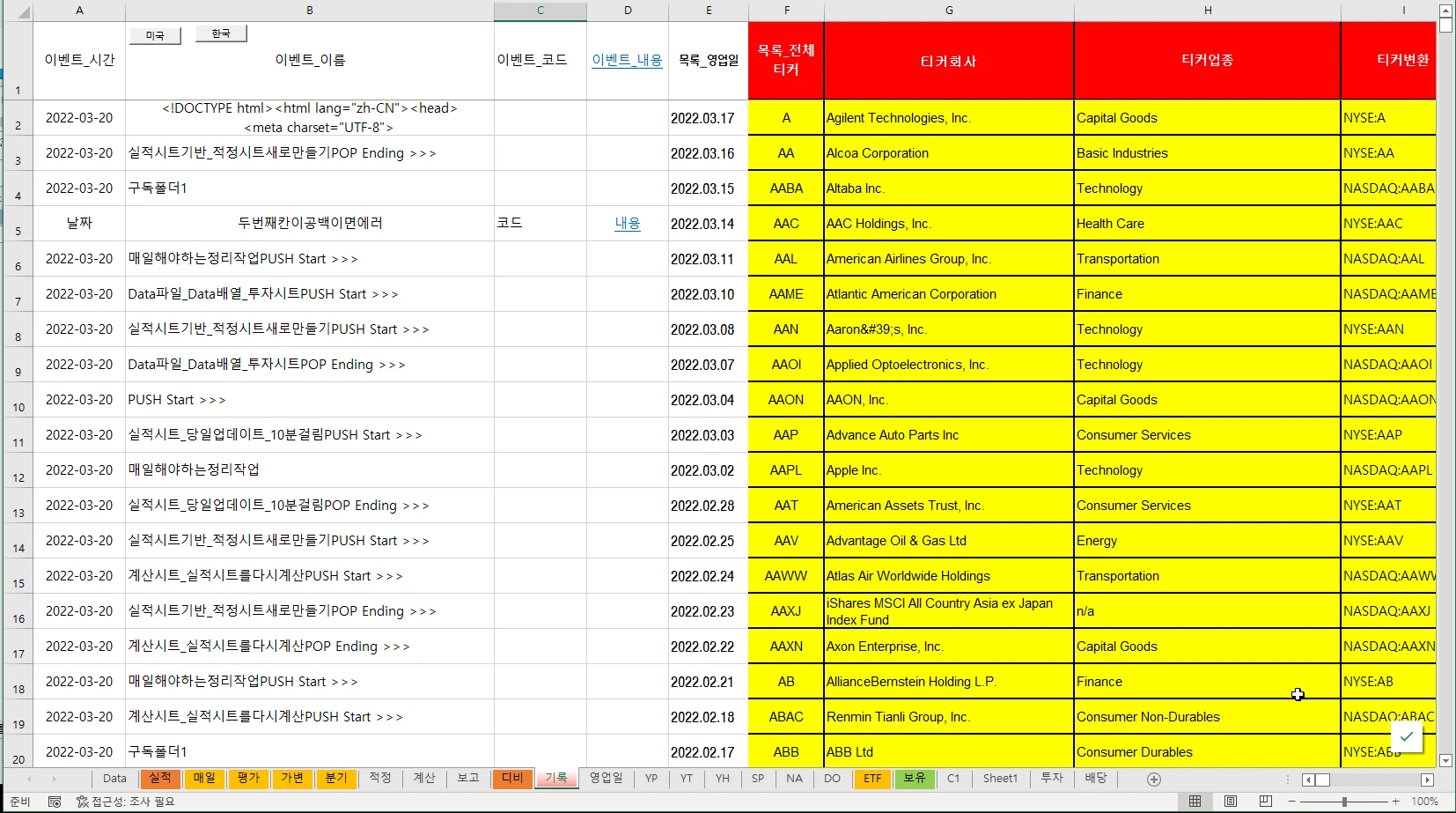This screenshot has height=813, width=1456.
Task: Select the AllianceBernstein Holding L.P. cell
Action: 949,682
